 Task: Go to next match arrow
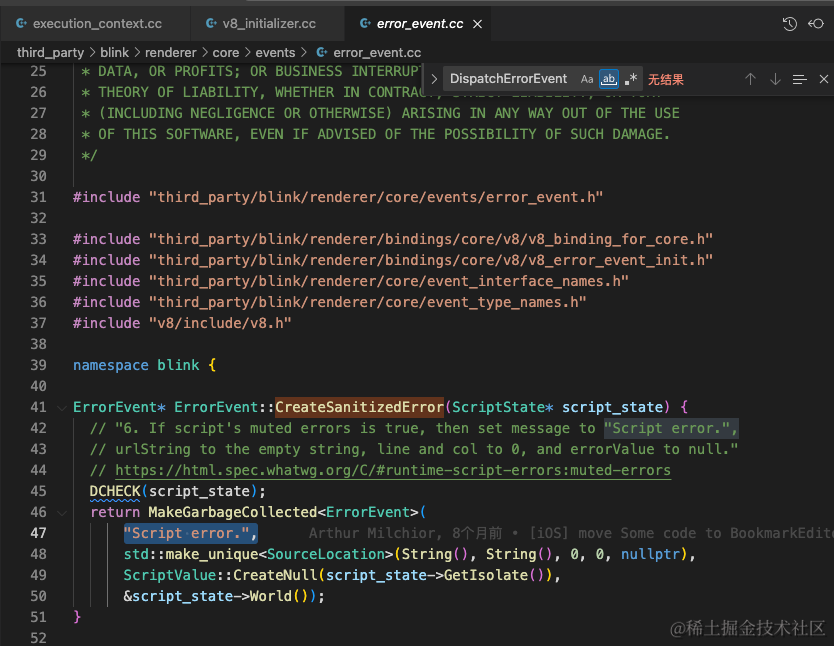tap(775, 79)
